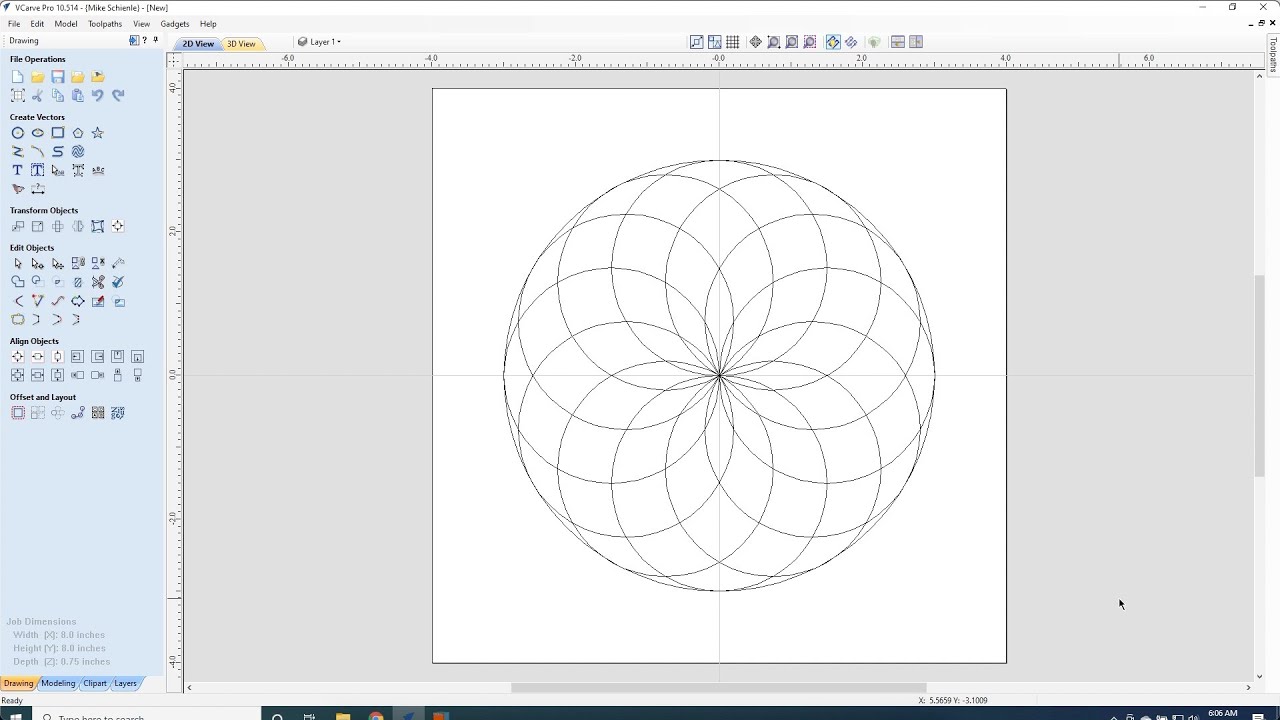Image resolution: width=1280 pixels, height=720 pixels.
Task: Toggle snap to grid in view toolbar
Action: pos(733,42)
